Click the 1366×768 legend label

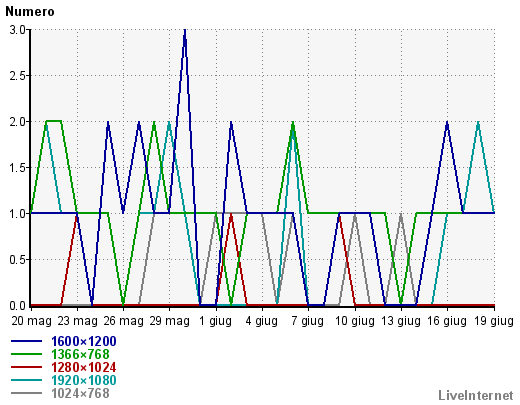point(80,354)
